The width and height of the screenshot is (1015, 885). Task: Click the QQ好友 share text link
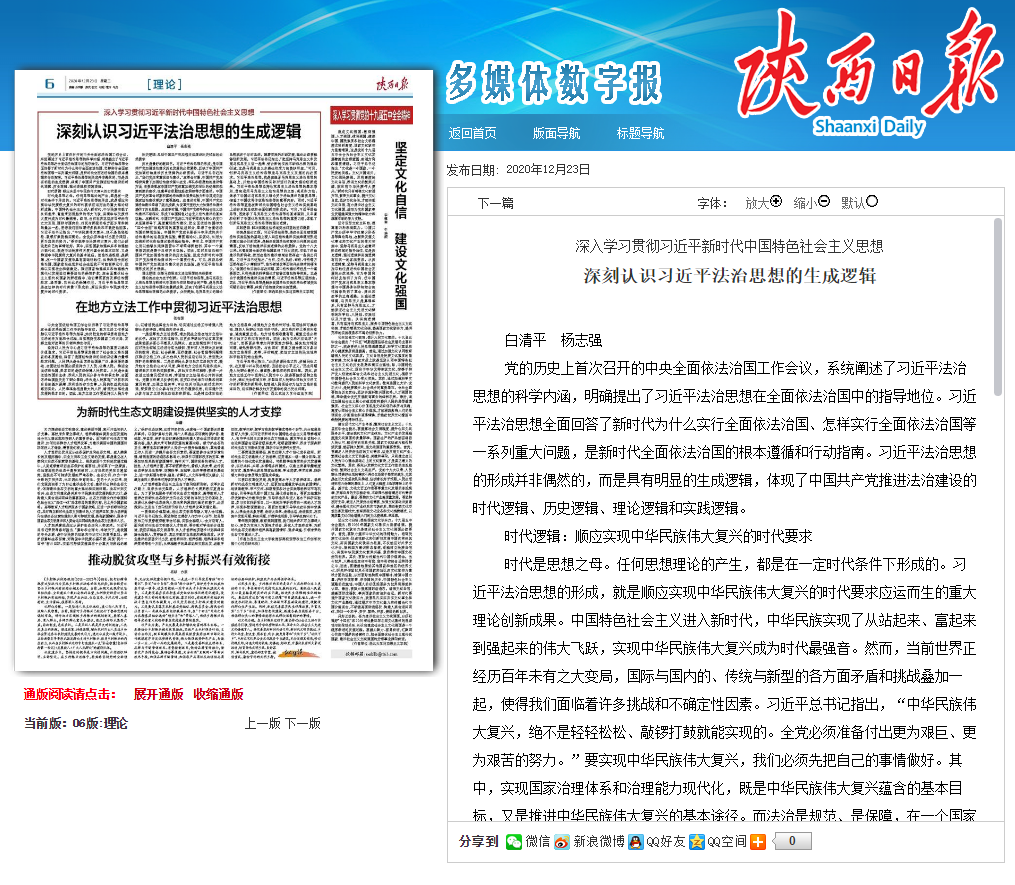pyautogui.click(x=665, y=842)
